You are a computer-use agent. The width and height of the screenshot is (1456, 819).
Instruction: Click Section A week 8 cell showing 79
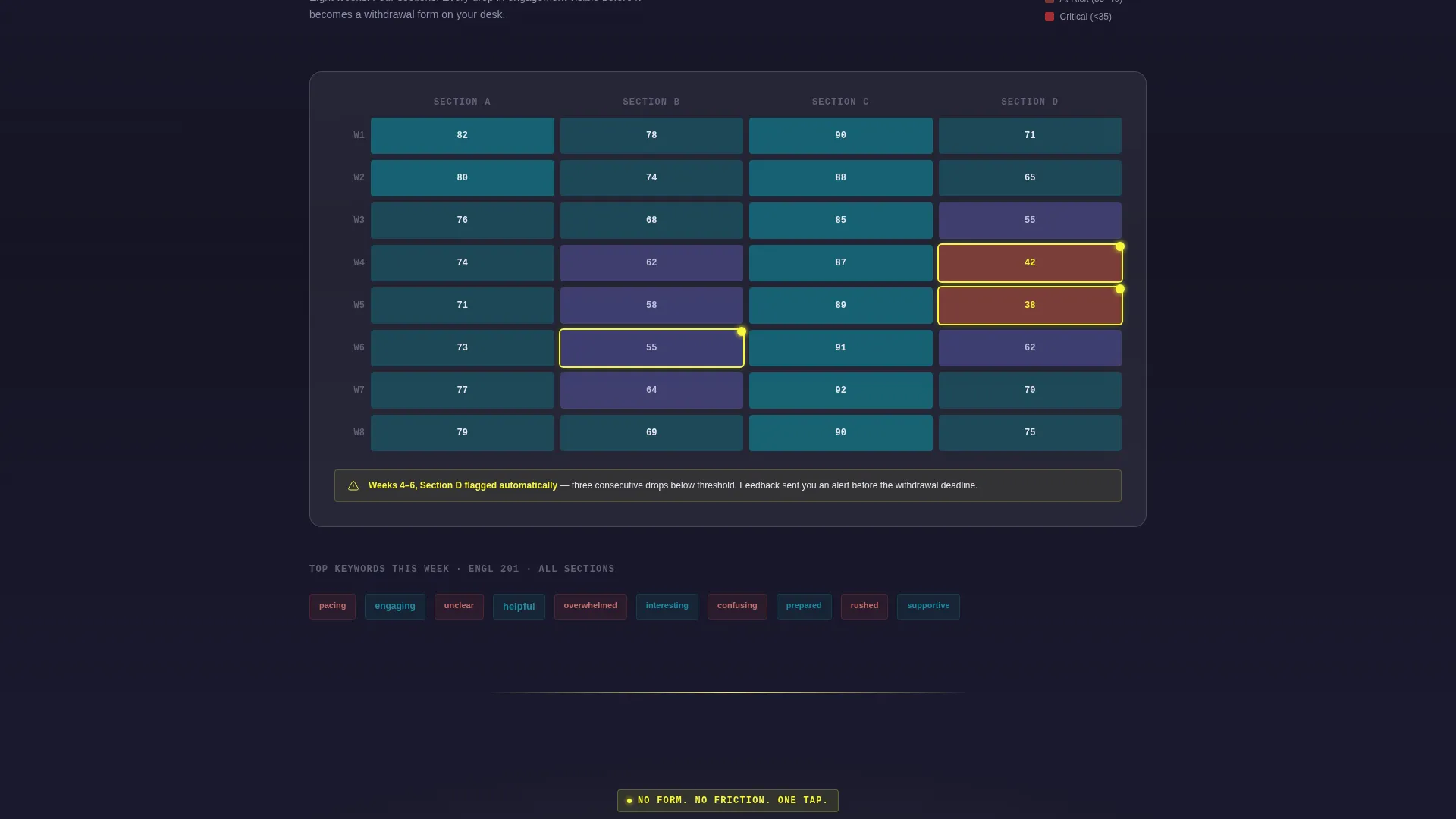[463, 433]
